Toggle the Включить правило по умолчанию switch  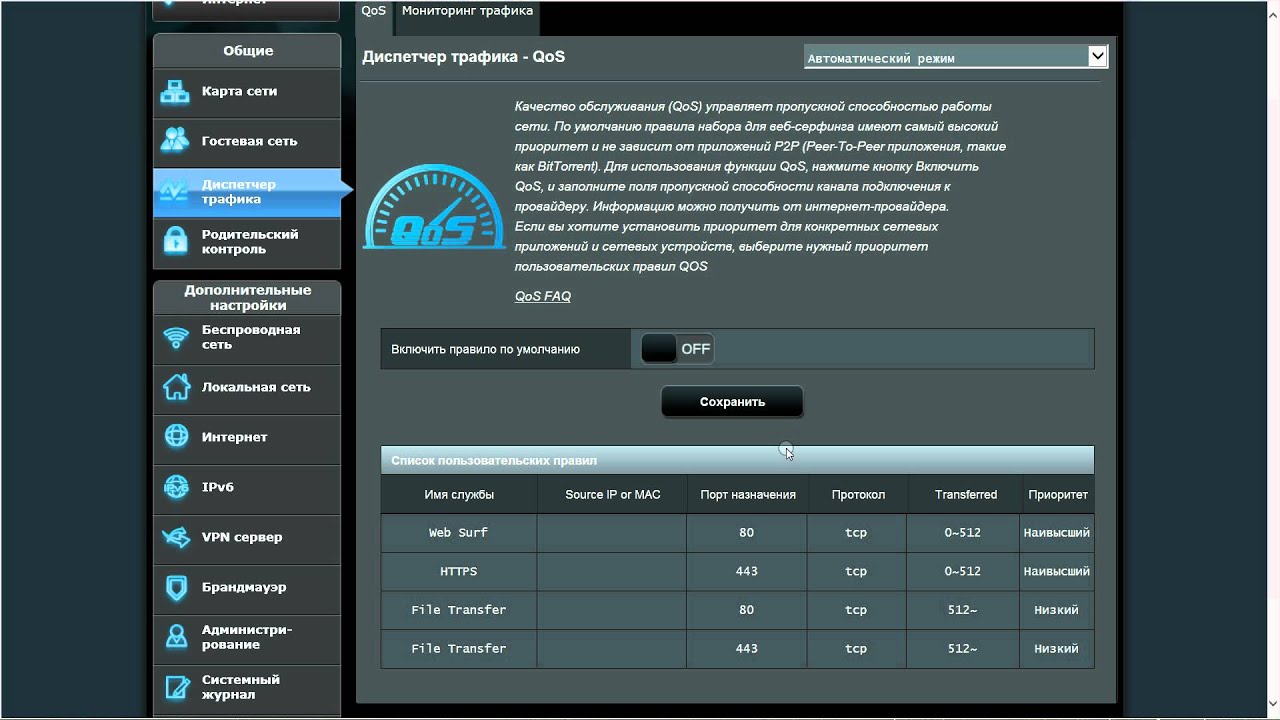pos(677,349)
